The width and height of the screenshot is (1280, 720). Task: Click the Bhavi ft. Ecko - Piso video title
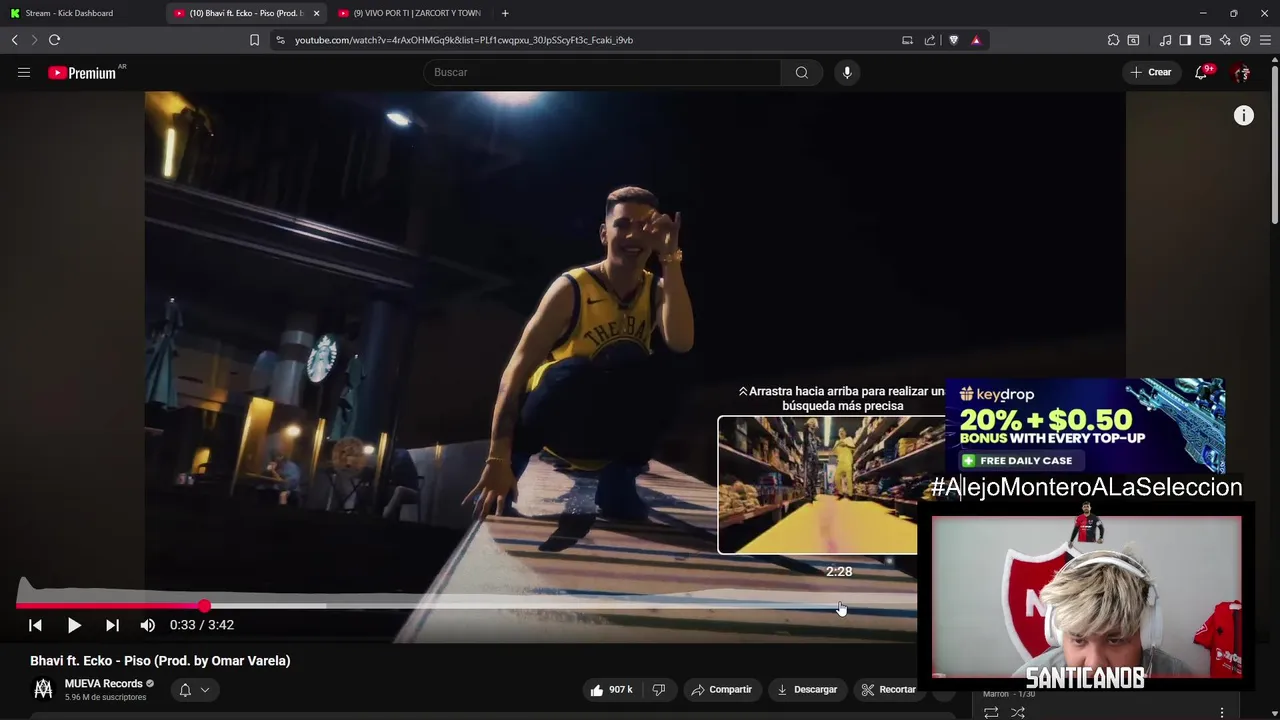[x=160, y=661]
